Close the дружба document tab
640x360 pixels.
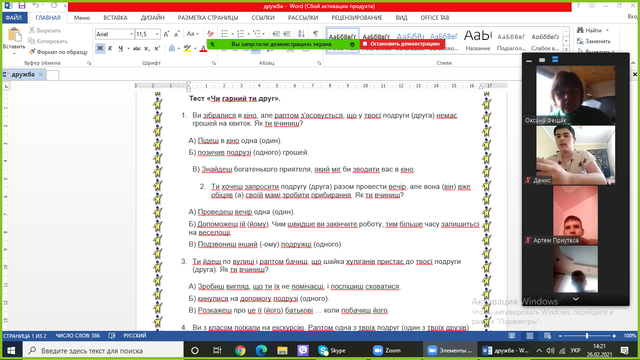click(41, 74)
